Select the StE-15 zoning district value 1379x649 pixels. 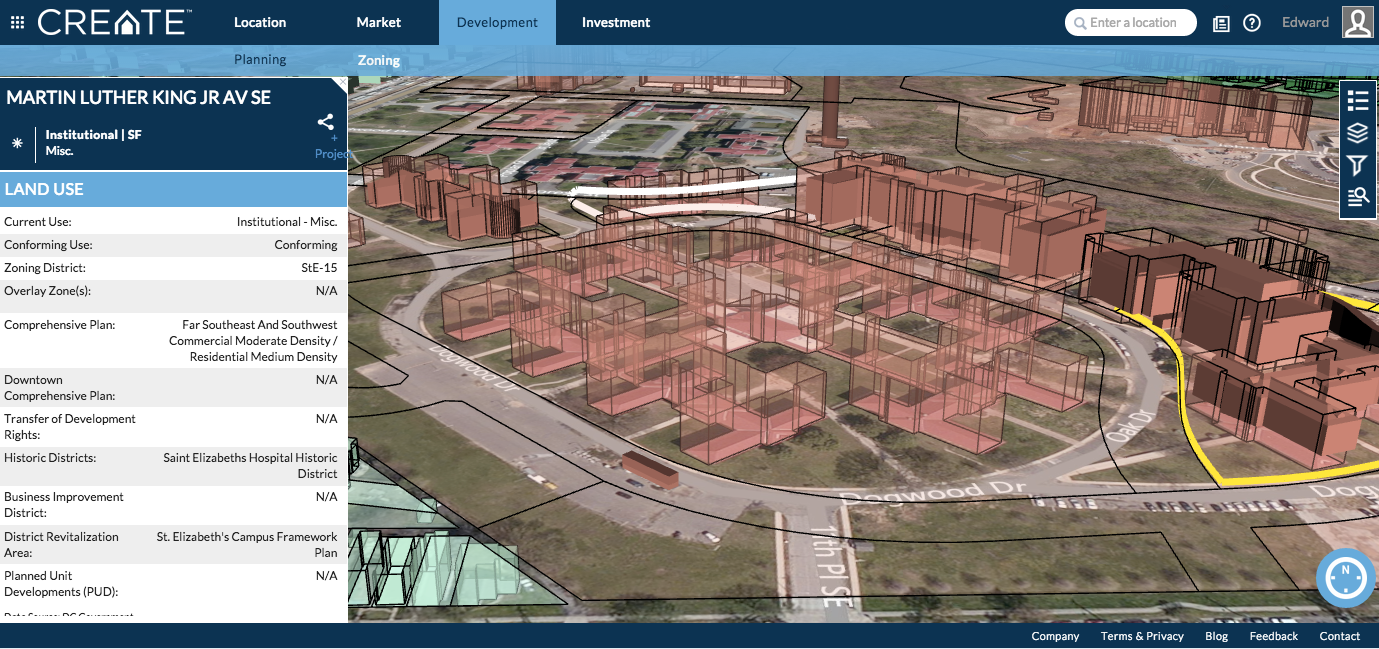click(x=319, y=268)
